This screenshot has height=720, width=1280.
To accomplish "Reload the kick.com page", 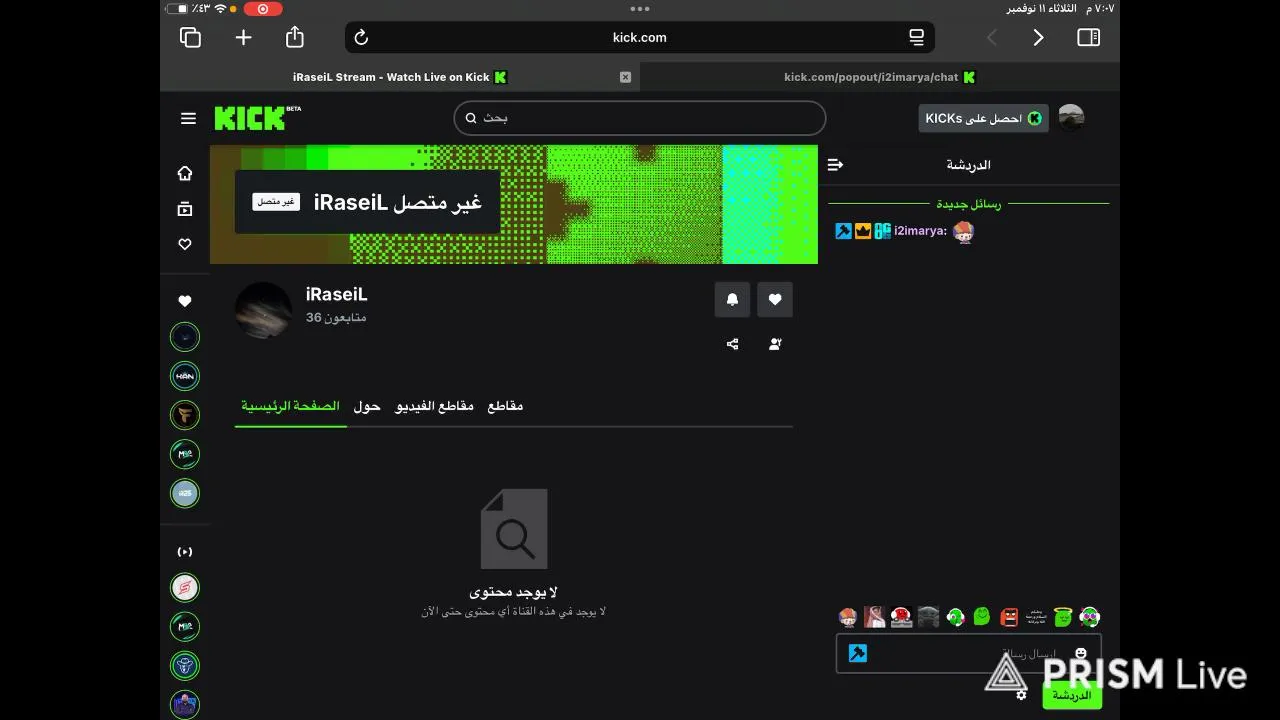I will click(362, 37).
